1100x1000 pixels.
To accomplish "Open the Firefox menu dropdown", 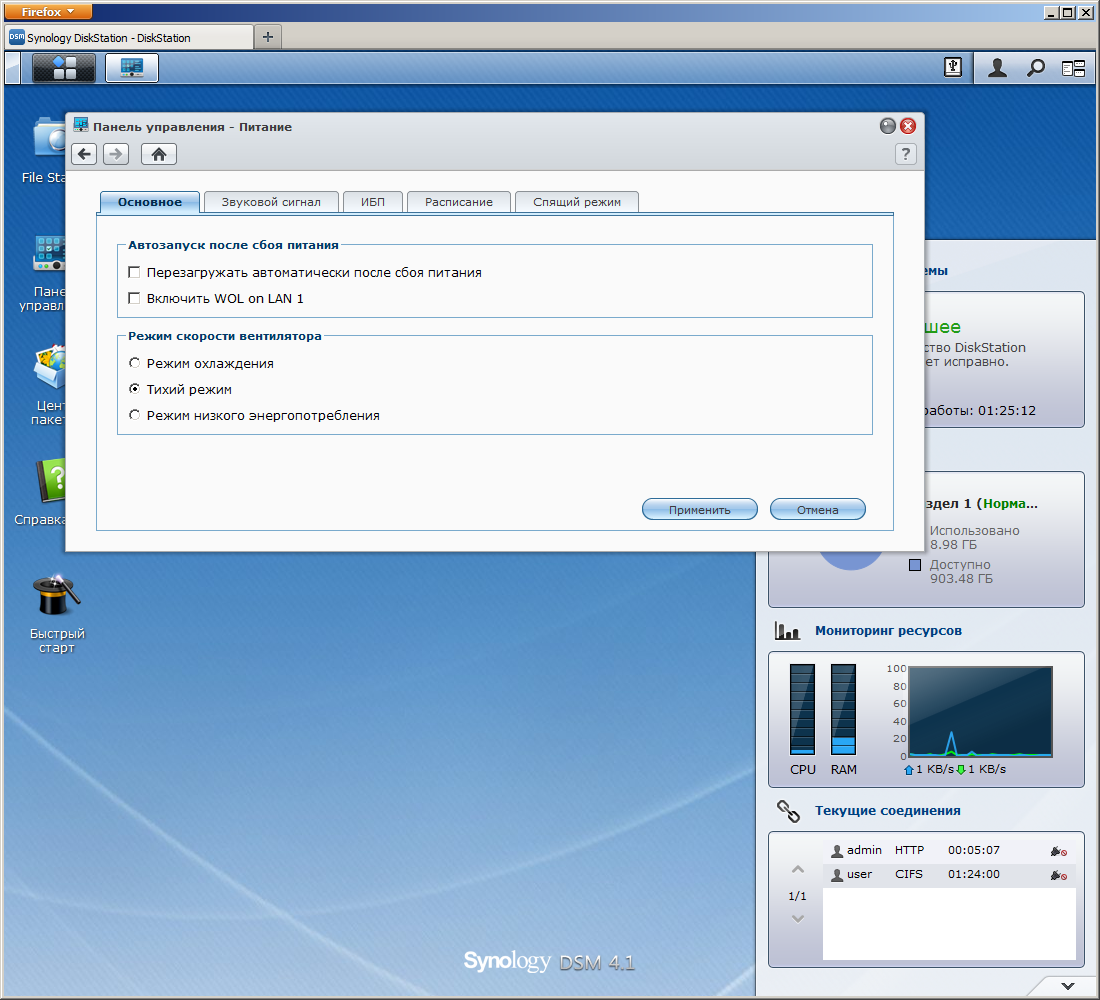I will click(48, 11).
